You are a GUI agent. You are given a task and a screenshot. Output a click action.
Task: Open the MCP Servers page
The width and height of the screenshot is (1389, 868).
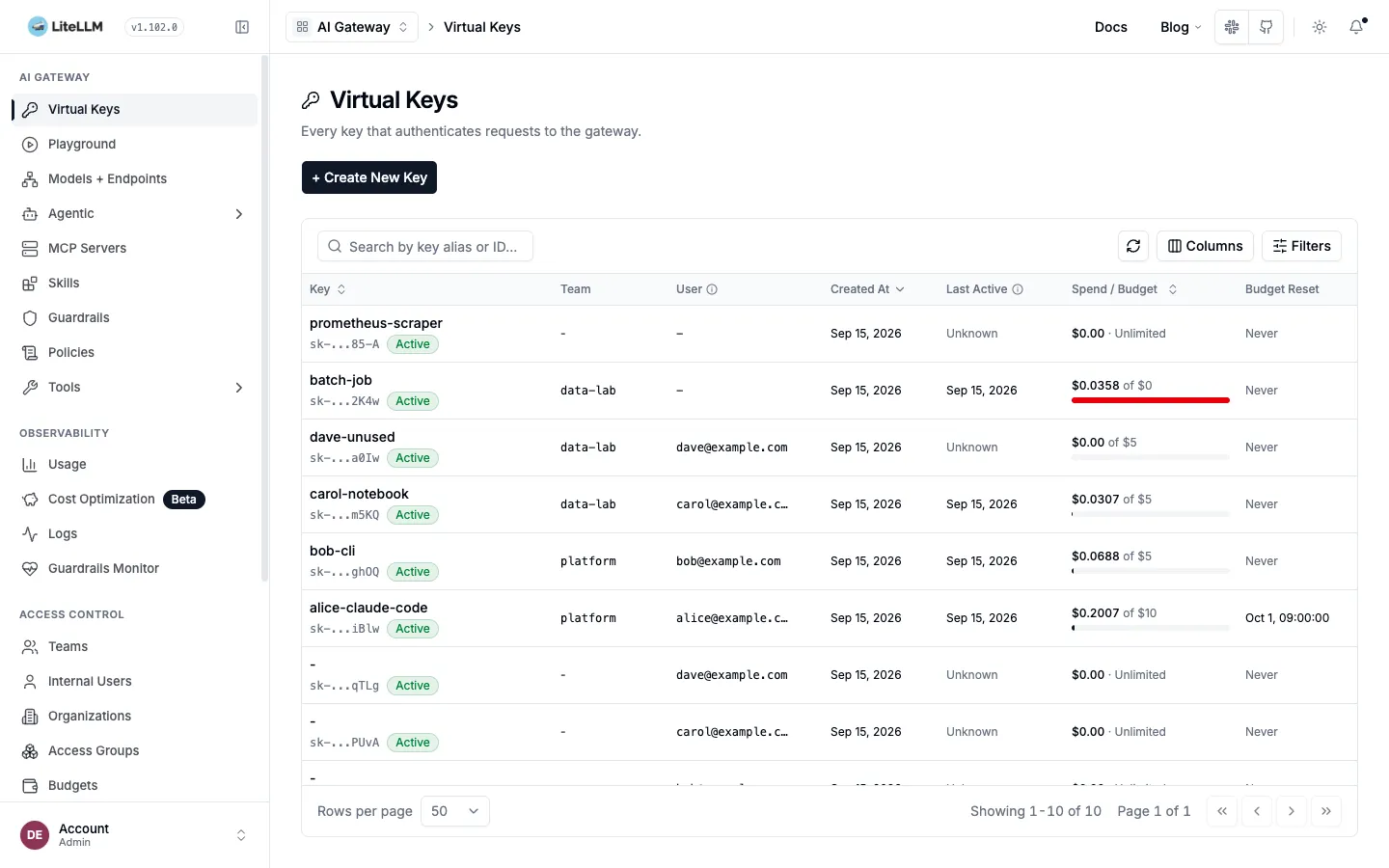134,248
